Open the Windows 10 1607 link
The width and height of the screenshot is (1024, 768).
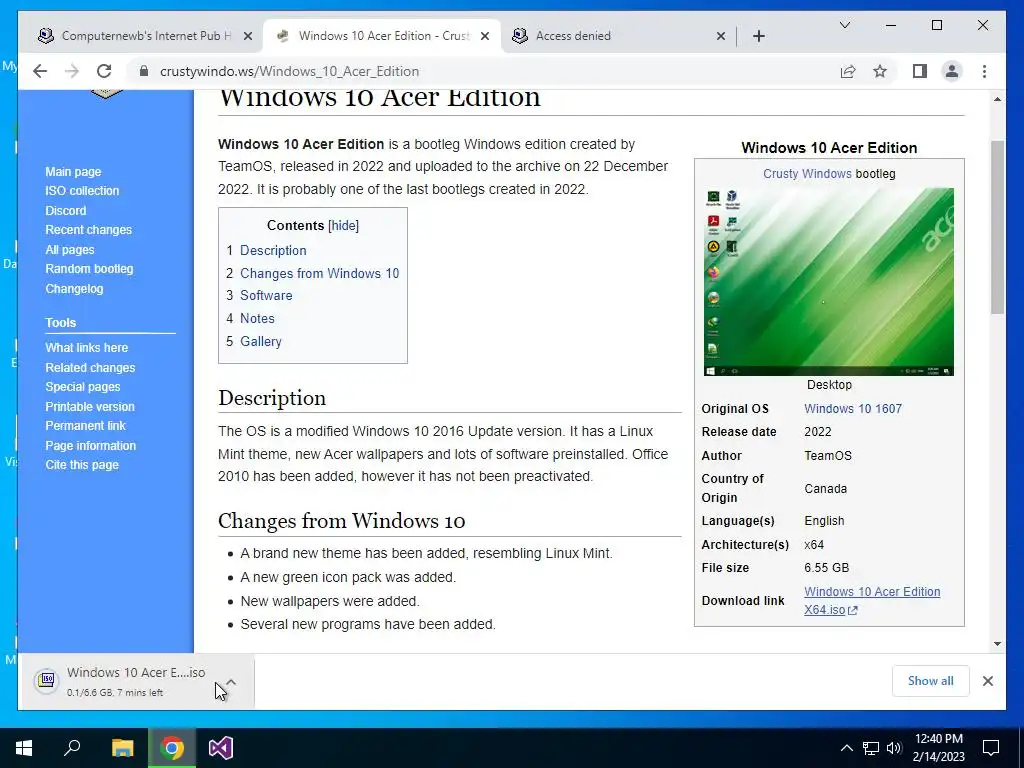coord(853,409)
